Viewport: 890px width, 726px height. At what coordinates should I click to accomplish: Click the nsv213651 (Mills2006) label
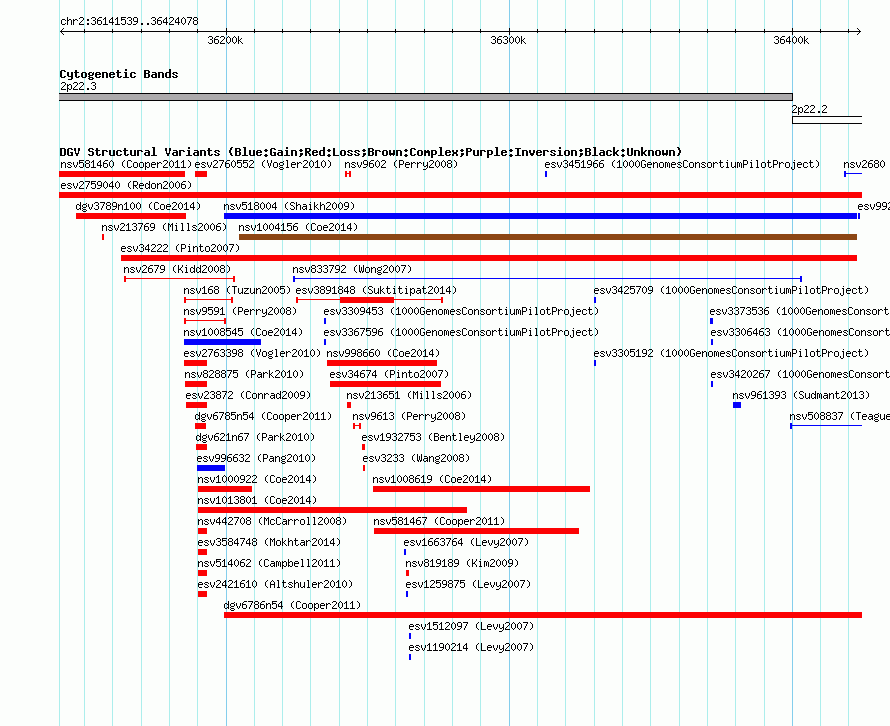pyautogui.click(x=409, y=396)
